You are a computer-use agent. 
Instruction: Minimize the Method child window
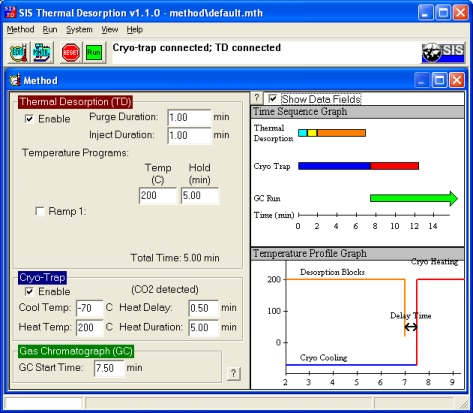pos(421,80)
